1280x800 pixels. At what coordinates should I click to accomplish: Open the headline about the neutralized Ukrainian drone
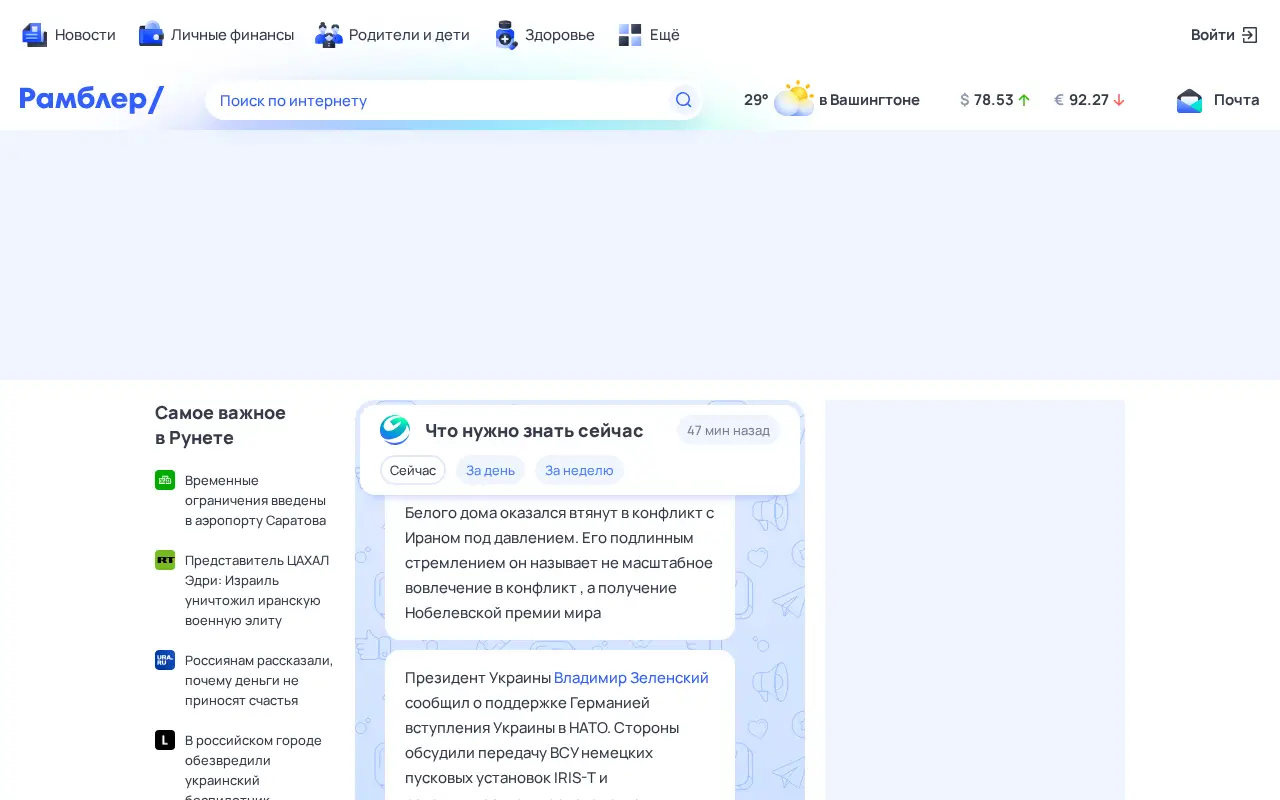click(x=254, y=766)
